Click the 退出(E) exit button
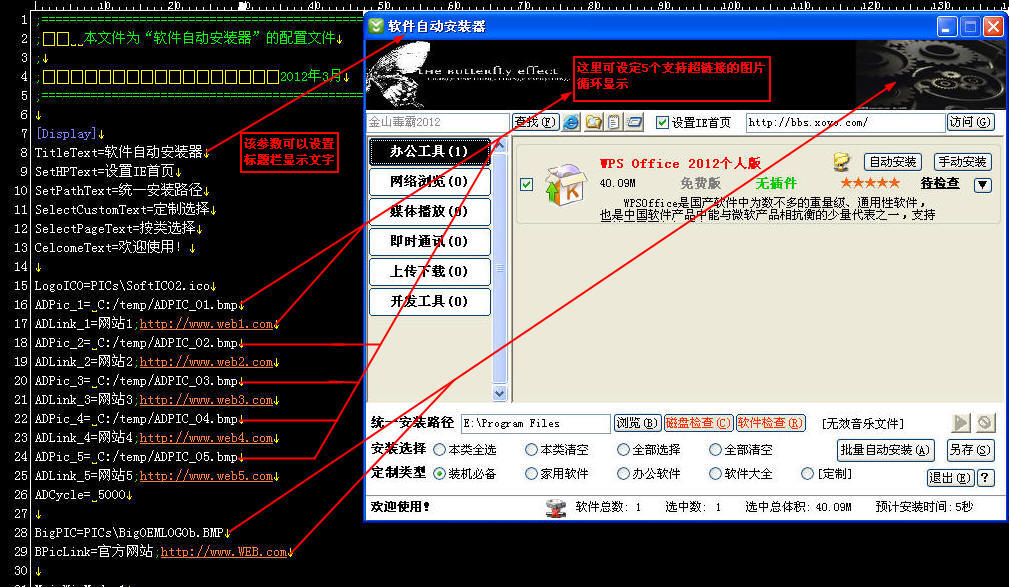The width and height of the screenshot is (1009, 587). [950, 478]
